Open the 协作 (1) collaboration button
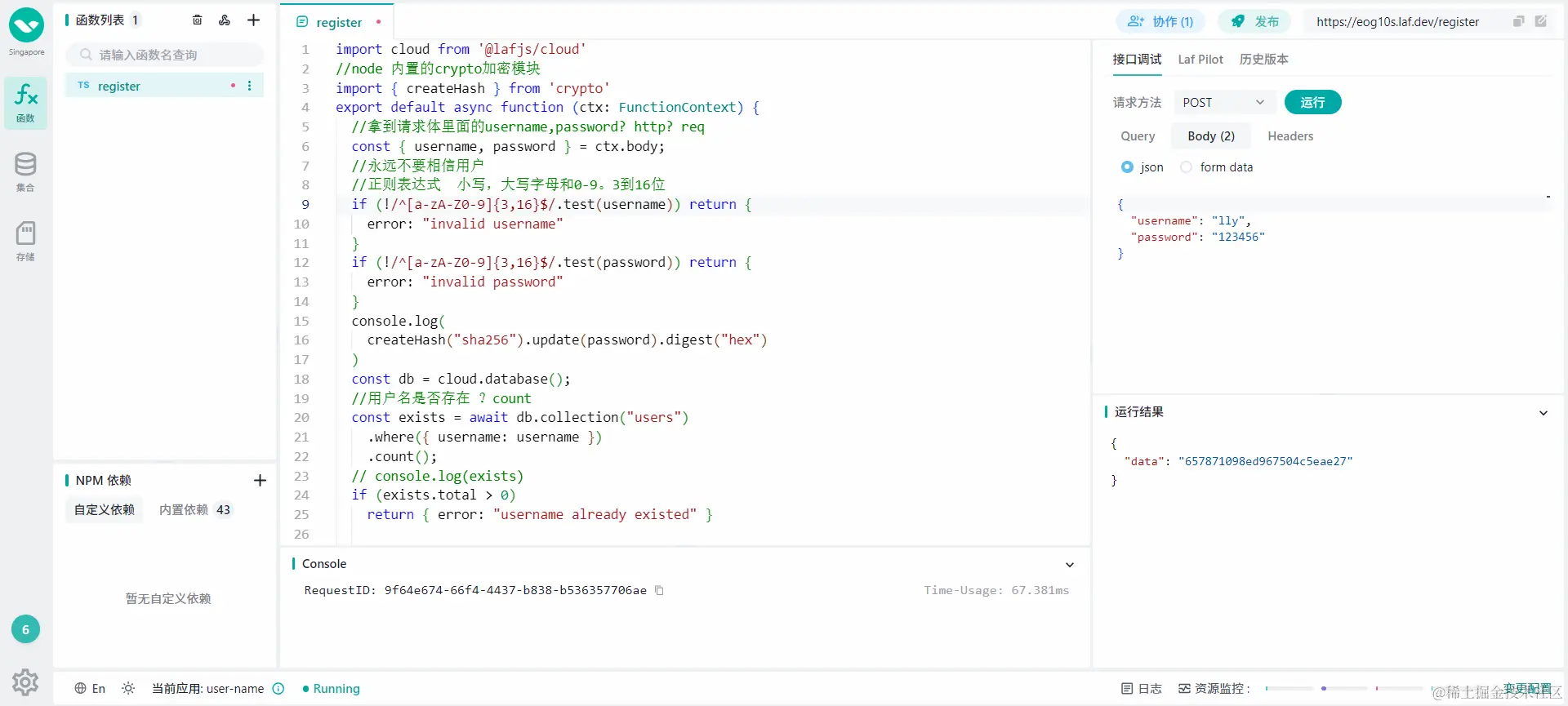The height and width of the screenshot is (706, 1568). [1160, 21]
